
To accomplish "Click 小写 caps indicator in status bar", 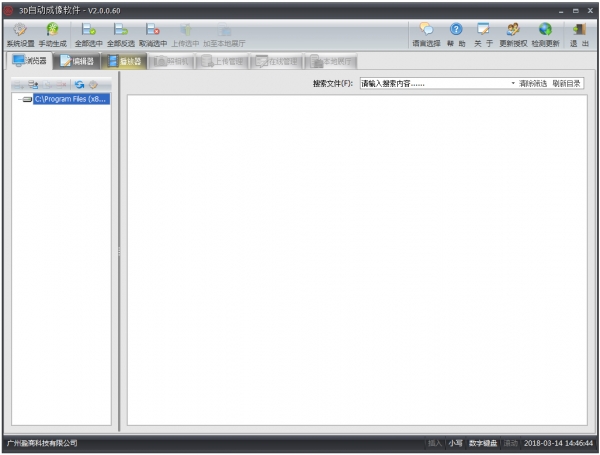I will coord(455,443).
